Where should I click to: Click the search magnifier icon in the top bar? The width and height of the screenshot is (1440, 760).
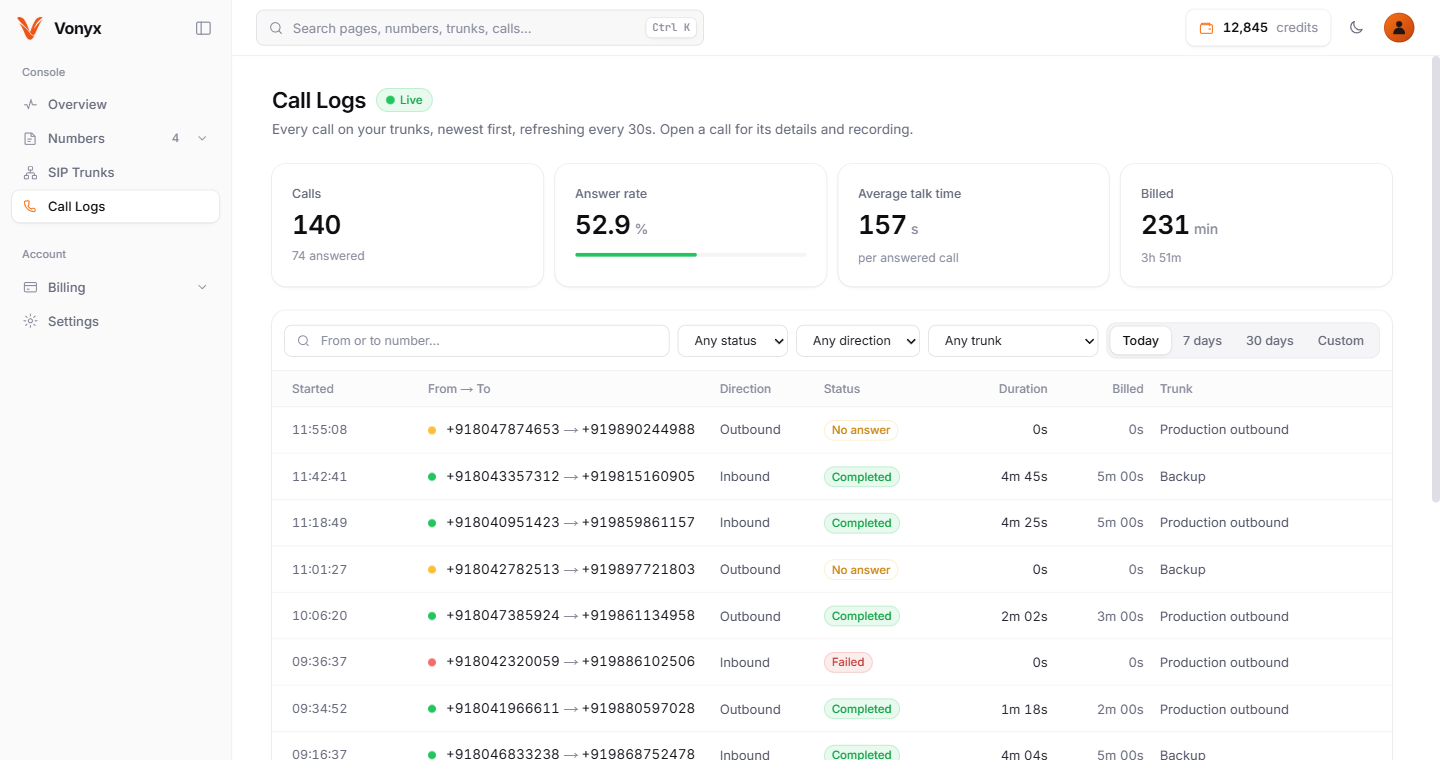click(x=276, y=28)
